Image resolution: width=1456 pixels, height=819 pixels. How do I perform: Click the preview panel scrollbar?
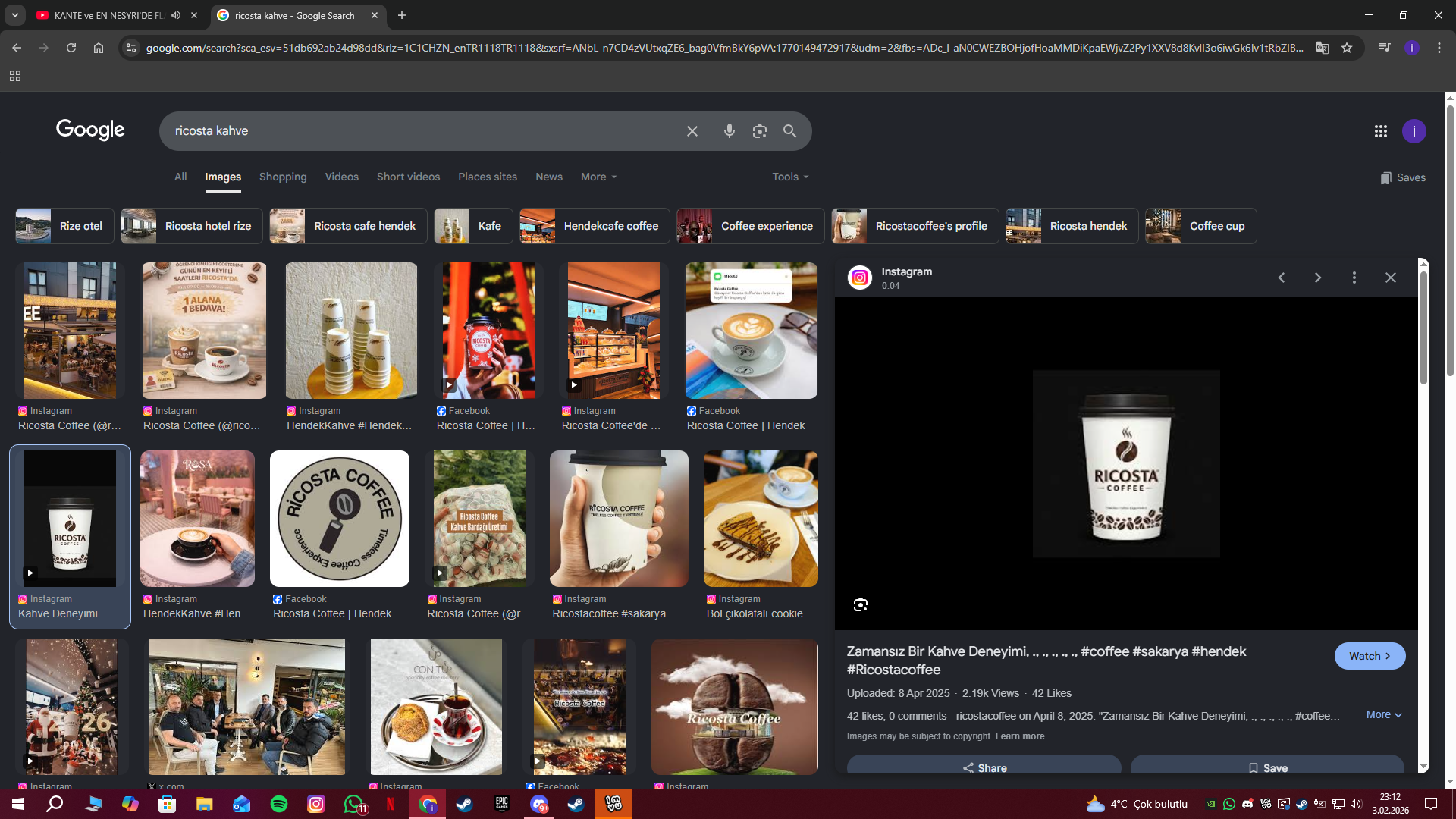click(x=1423, y=326)
